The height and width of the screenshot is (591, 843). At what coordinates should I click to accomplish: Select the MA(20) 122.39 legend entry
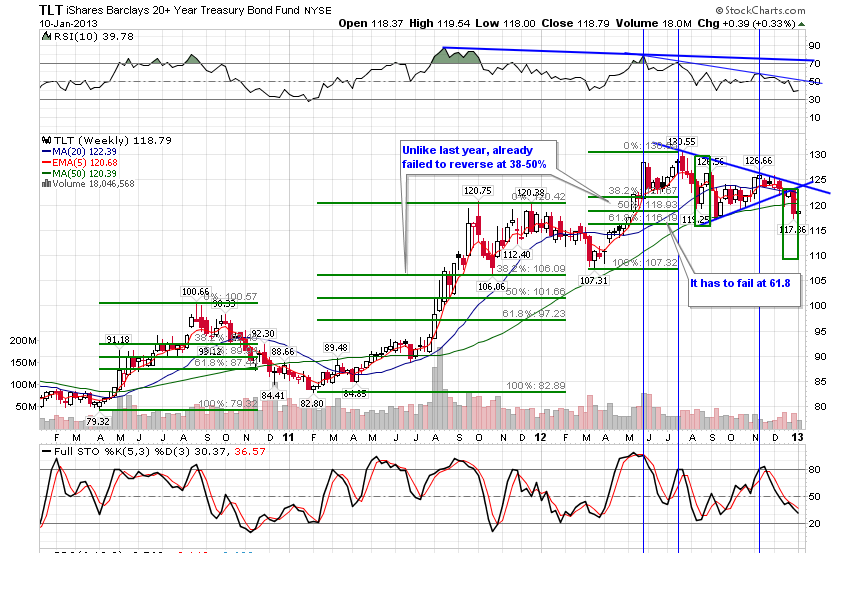click(80, 152)
